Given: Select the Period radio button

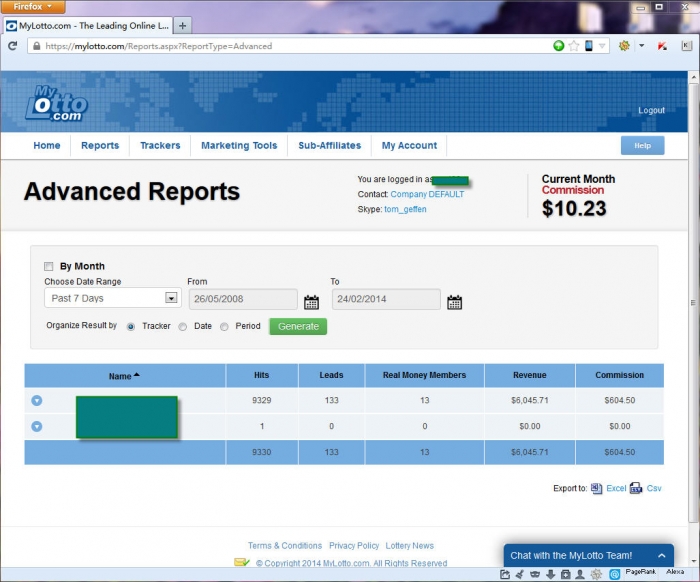Looking at the screenshot, I should click(x=224, y=327).
